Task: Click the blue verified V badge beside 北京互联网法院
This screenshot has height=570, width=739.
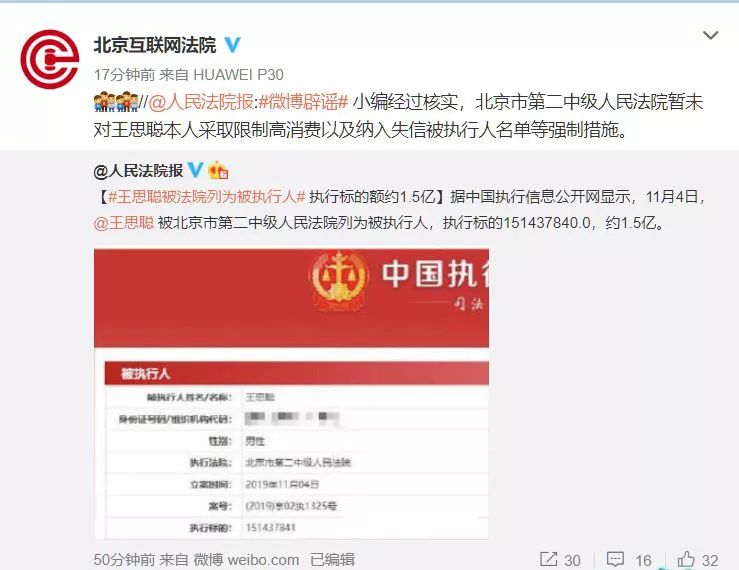Action: 232,45
